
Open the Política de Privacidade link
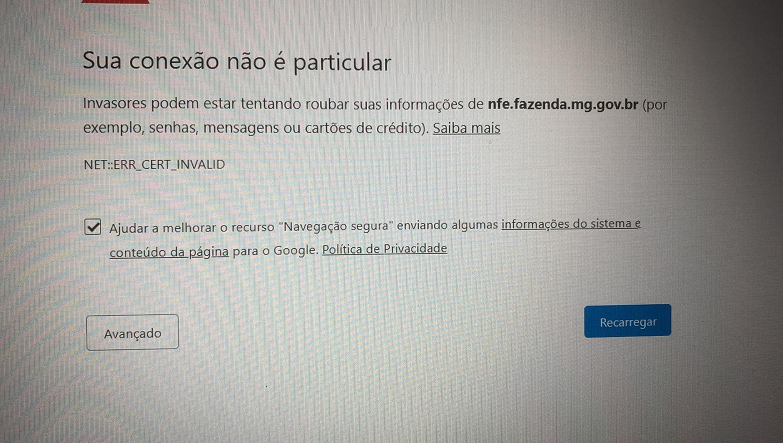(x=385, y=249)
